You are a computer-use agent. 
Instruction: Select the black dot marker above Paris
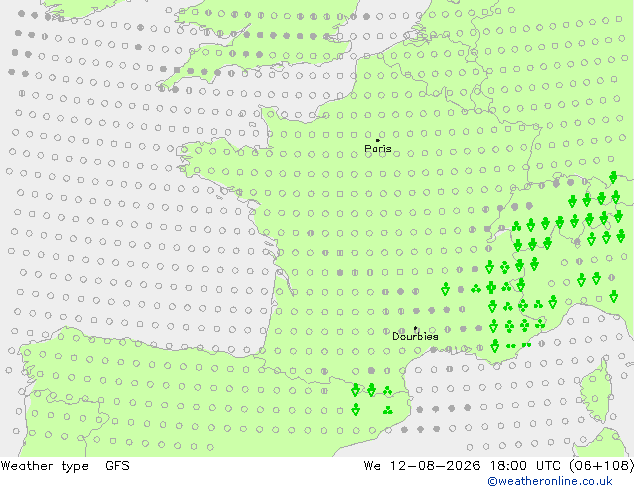[378, 140]
